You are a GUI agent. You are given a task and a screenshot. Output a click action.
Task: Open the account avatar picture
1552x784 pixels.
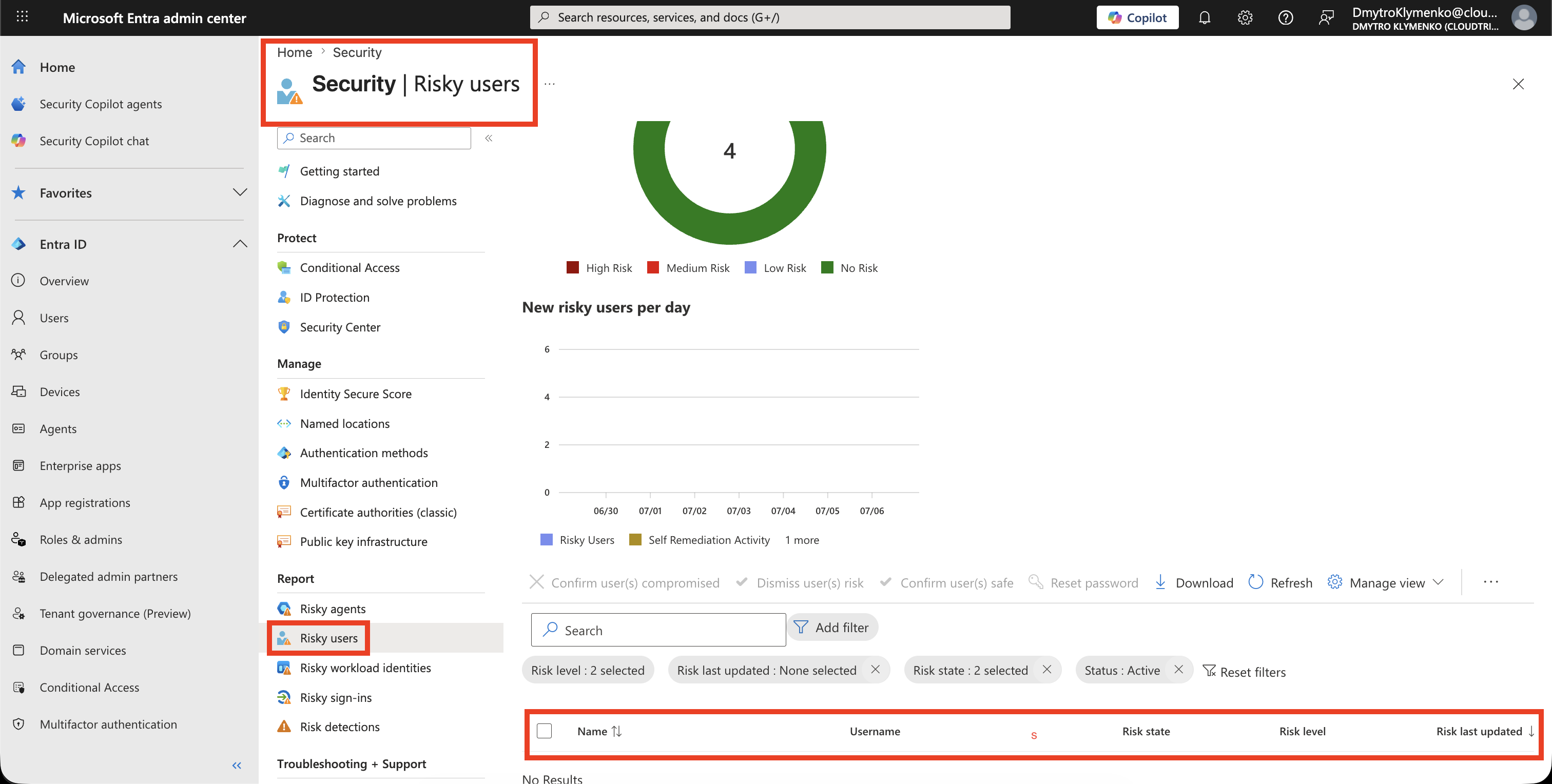coord(1523,17)
